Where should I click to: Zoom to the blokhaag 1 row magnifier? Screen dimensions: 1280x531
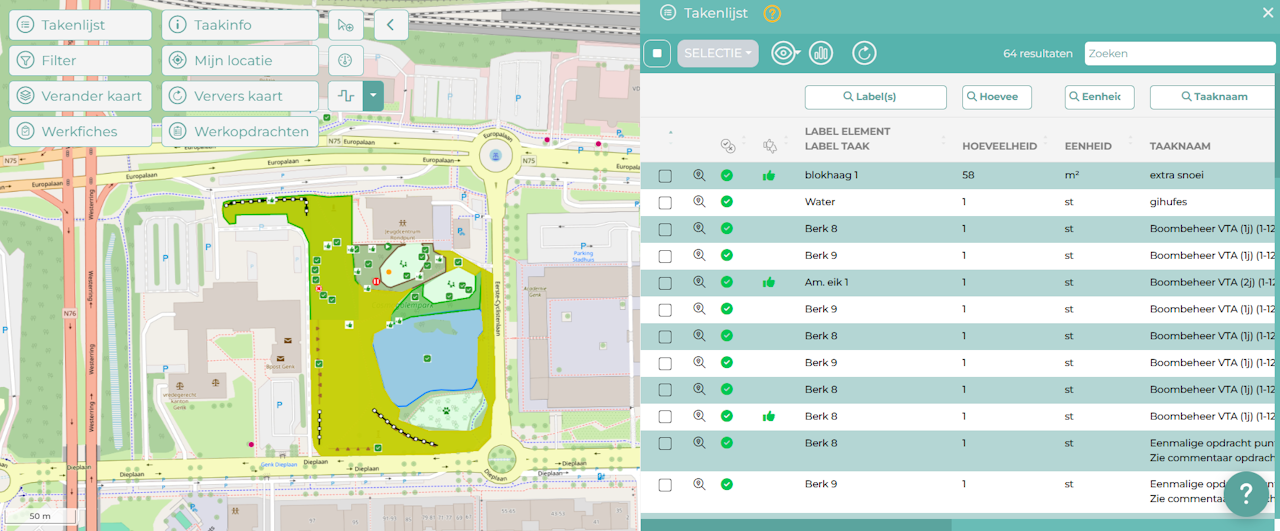699,175
